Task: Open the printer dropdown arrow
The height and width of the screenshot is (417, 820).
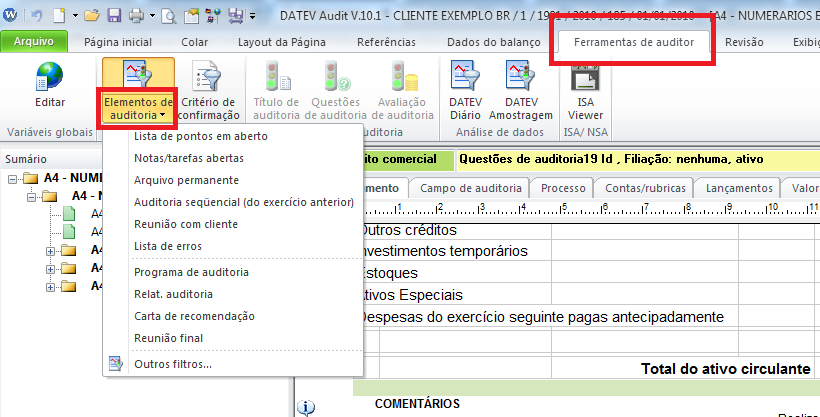Action: pos(152,16)
